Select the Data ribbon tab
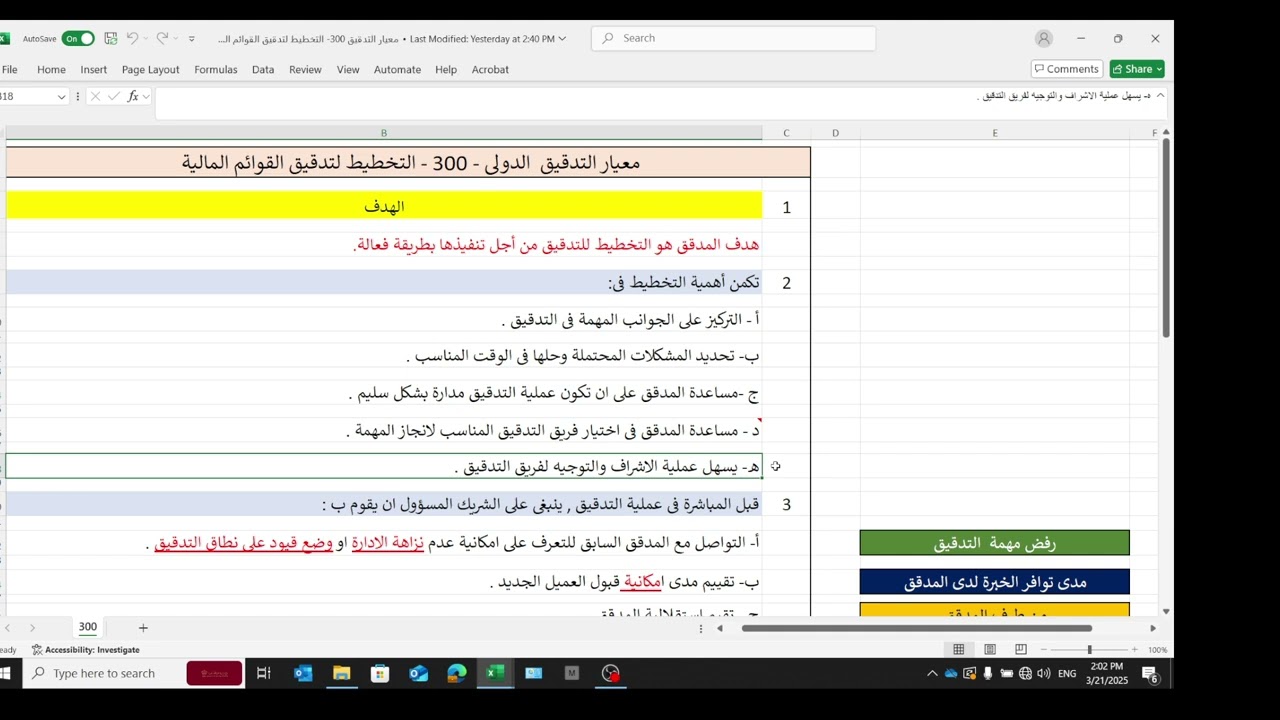Viewport: 1280px width, 720px height. point(263,70)
